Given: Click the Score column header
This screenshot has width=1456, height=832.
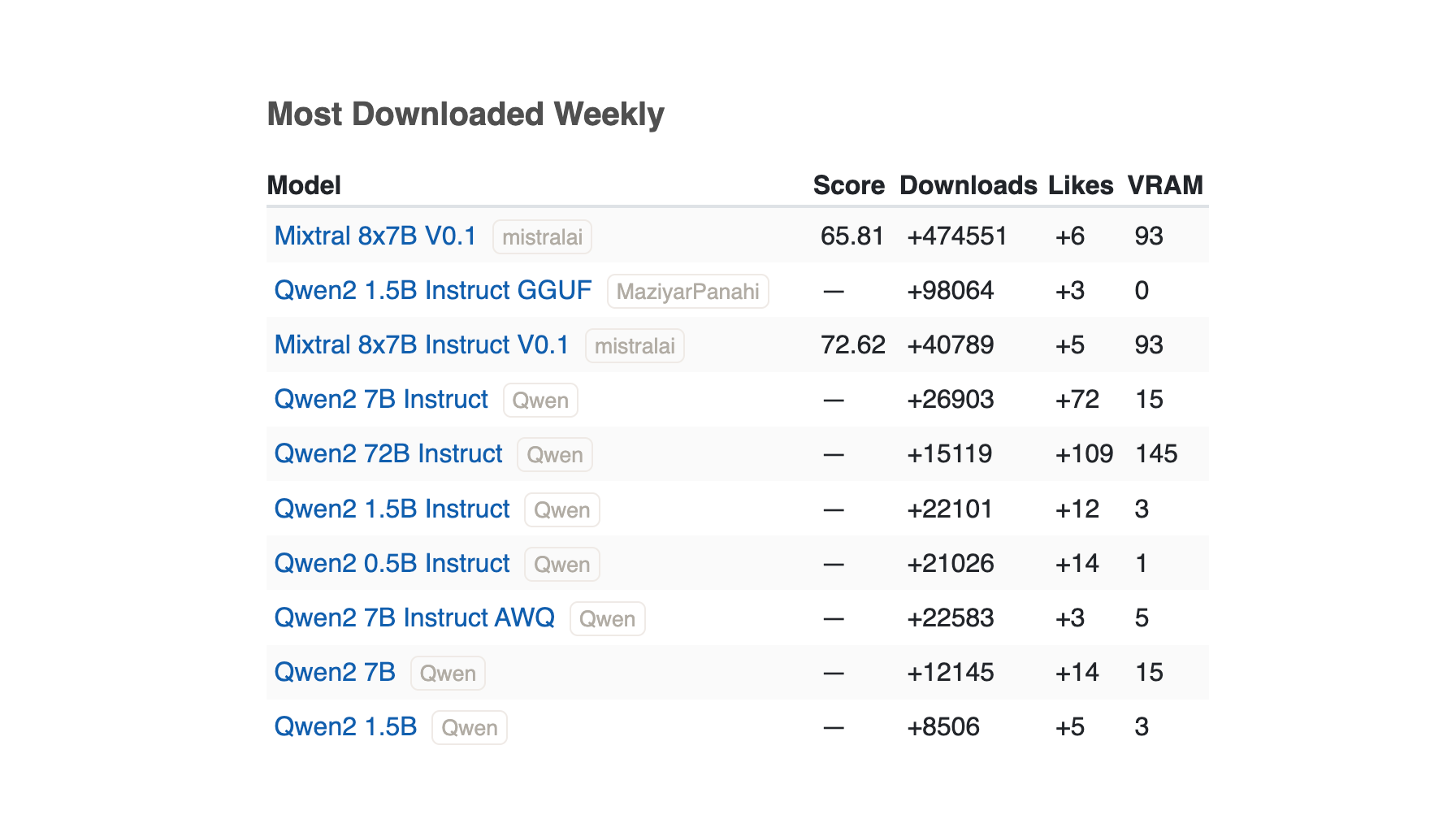Looking at the screenshot, I should tap(849, 185).
